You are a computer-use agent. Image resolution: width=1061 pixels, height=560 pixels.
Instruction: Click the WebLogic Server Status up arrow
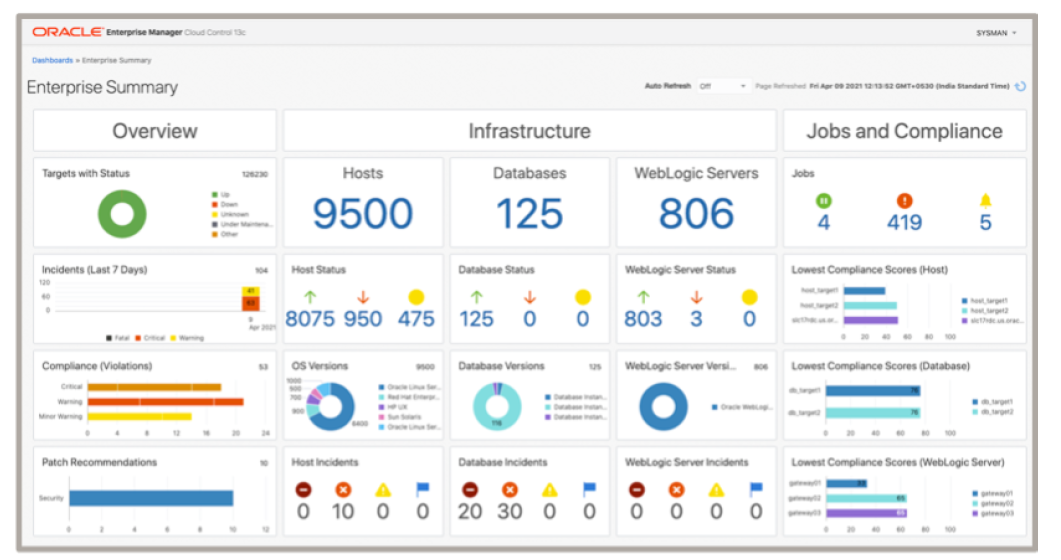click(644, 297)
